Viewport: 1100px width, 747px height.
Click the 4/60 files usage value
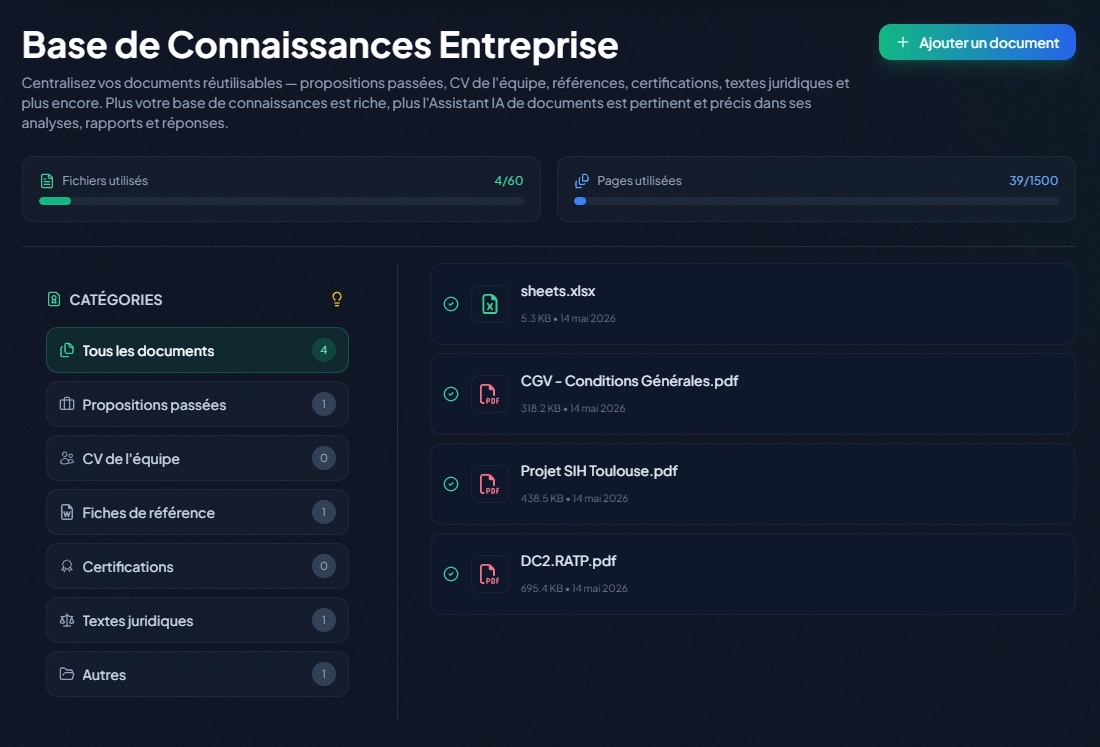point(509,180)
